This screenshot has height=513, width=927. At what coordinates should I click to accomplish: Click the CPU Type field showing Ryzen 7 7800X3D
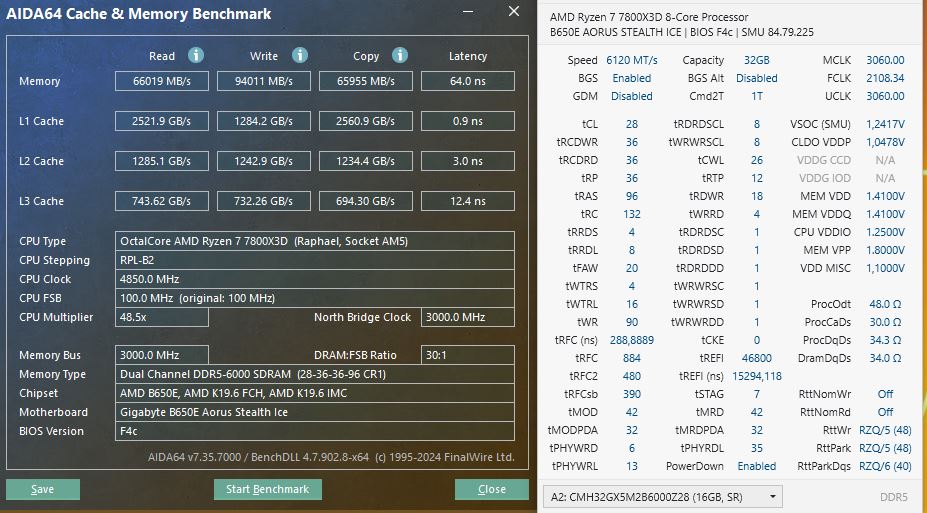click(315, 241)
